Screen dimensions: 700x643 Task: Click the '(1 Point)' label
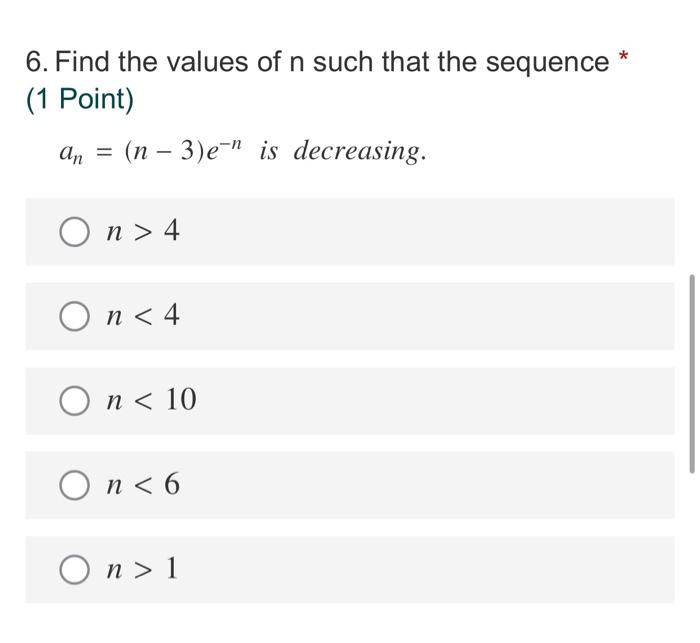(80, 99)
